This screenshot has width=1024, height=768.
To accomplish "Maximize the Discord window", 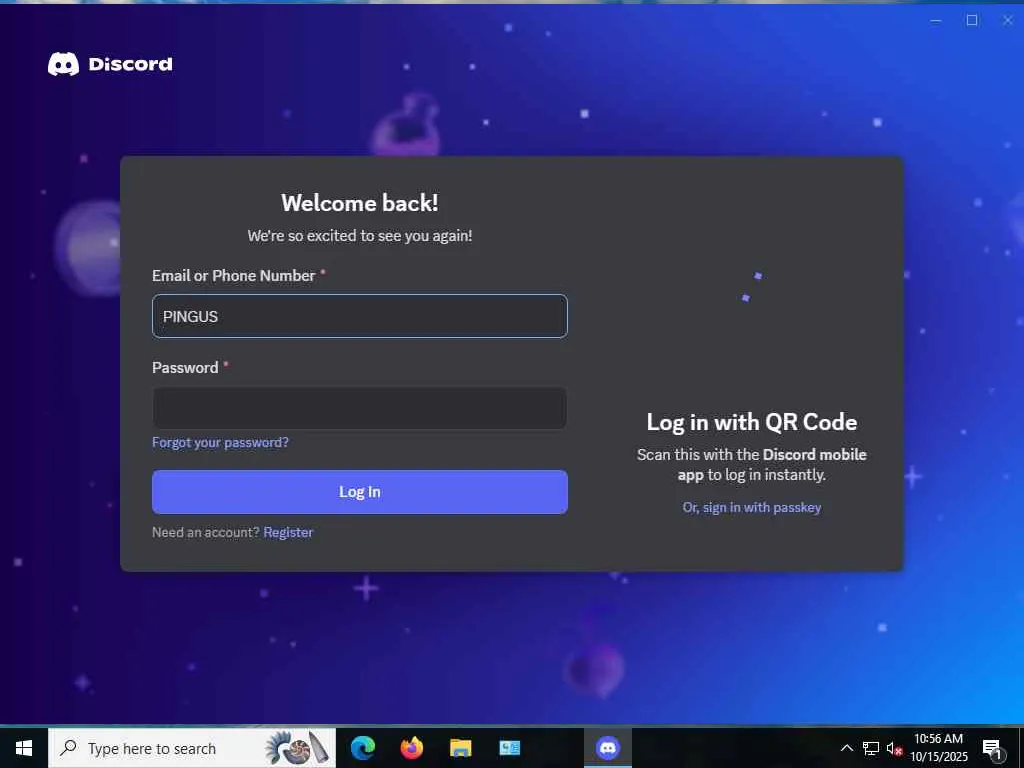I will (x=972, y=20).
